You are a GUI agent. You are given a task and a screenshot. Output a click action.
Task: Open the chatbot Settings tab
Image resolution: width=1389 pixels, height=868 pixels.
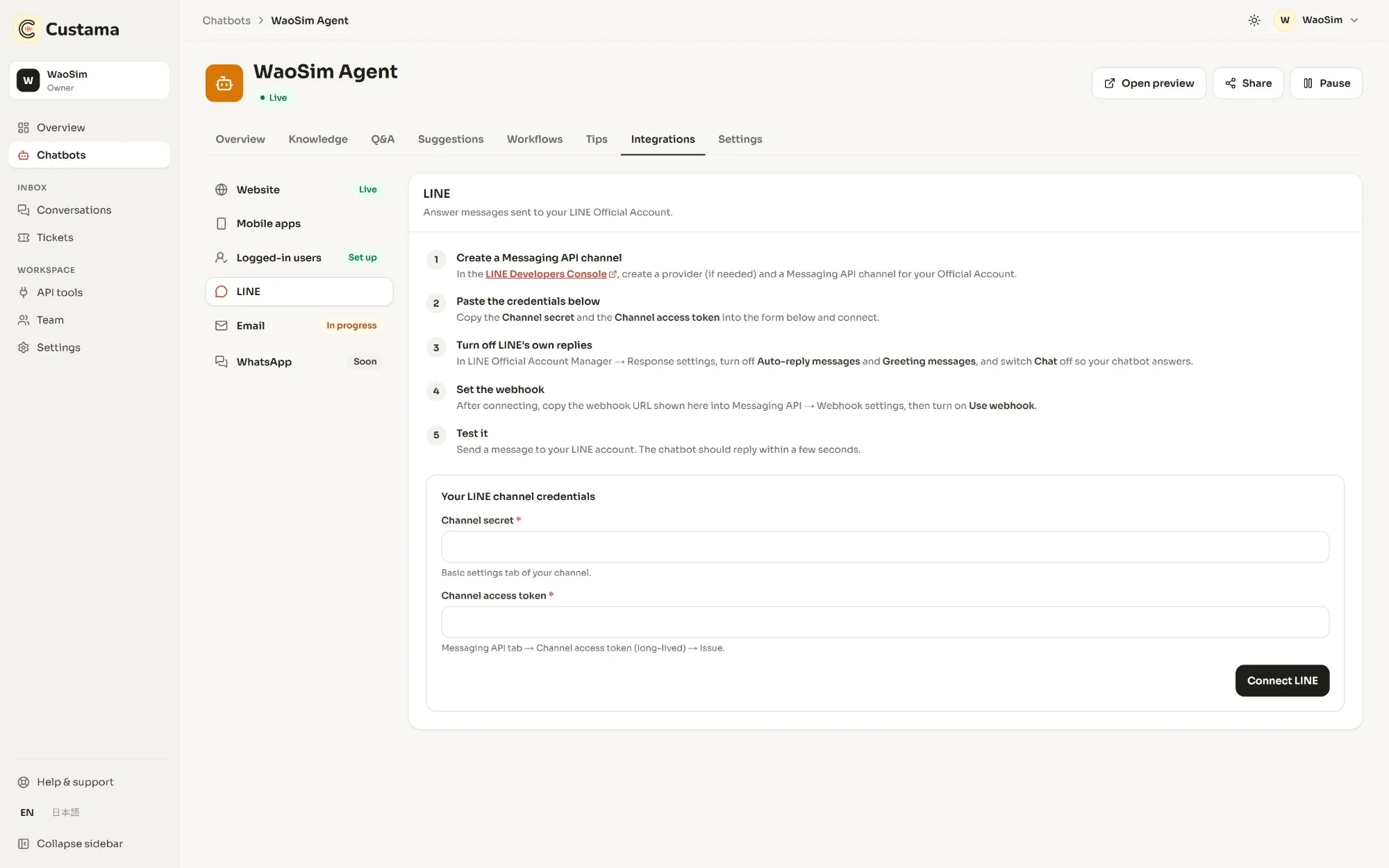pyautogui.click(x=740, y=139)
